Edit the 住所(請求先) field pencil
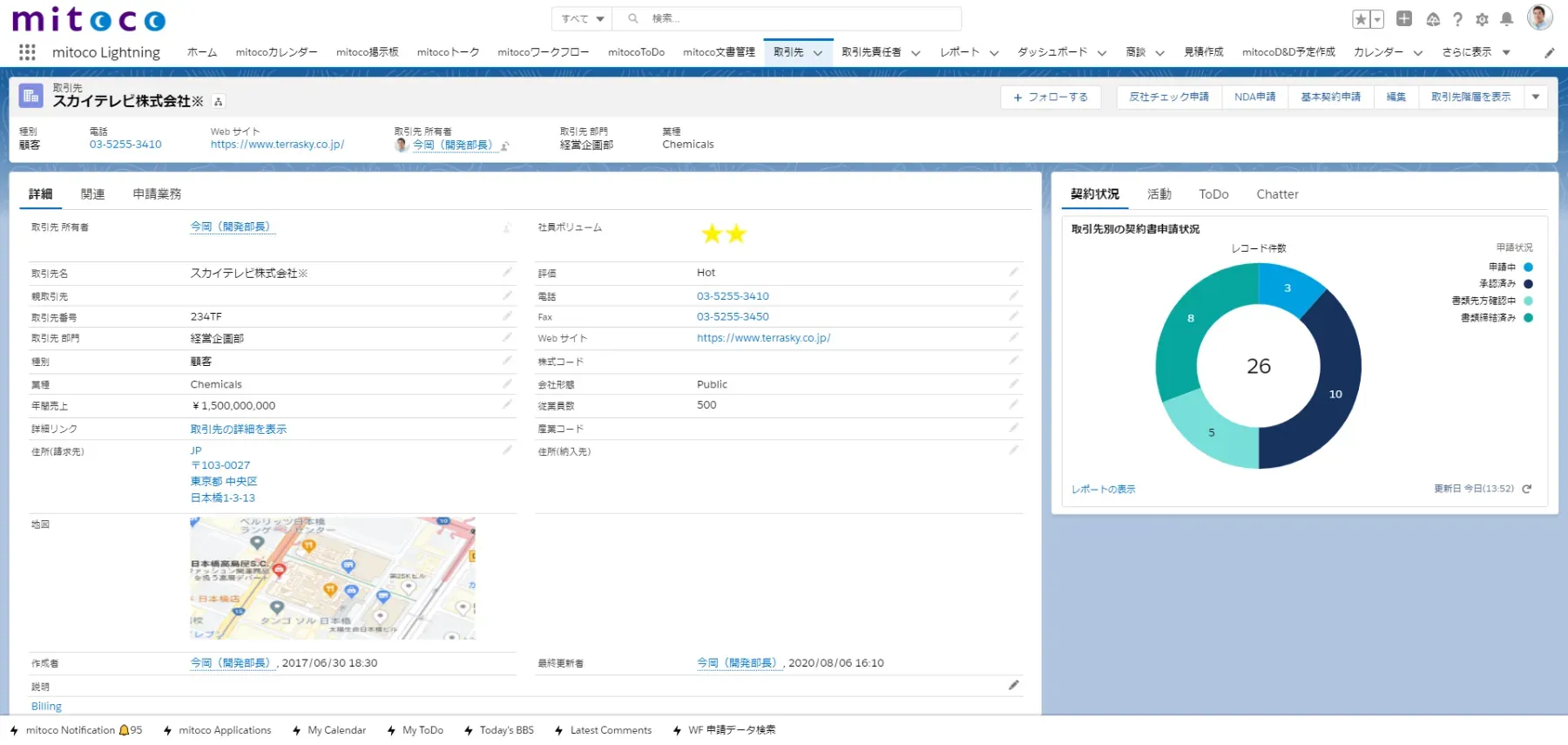Screen dimensions: 1568x745 pos(507,450)
